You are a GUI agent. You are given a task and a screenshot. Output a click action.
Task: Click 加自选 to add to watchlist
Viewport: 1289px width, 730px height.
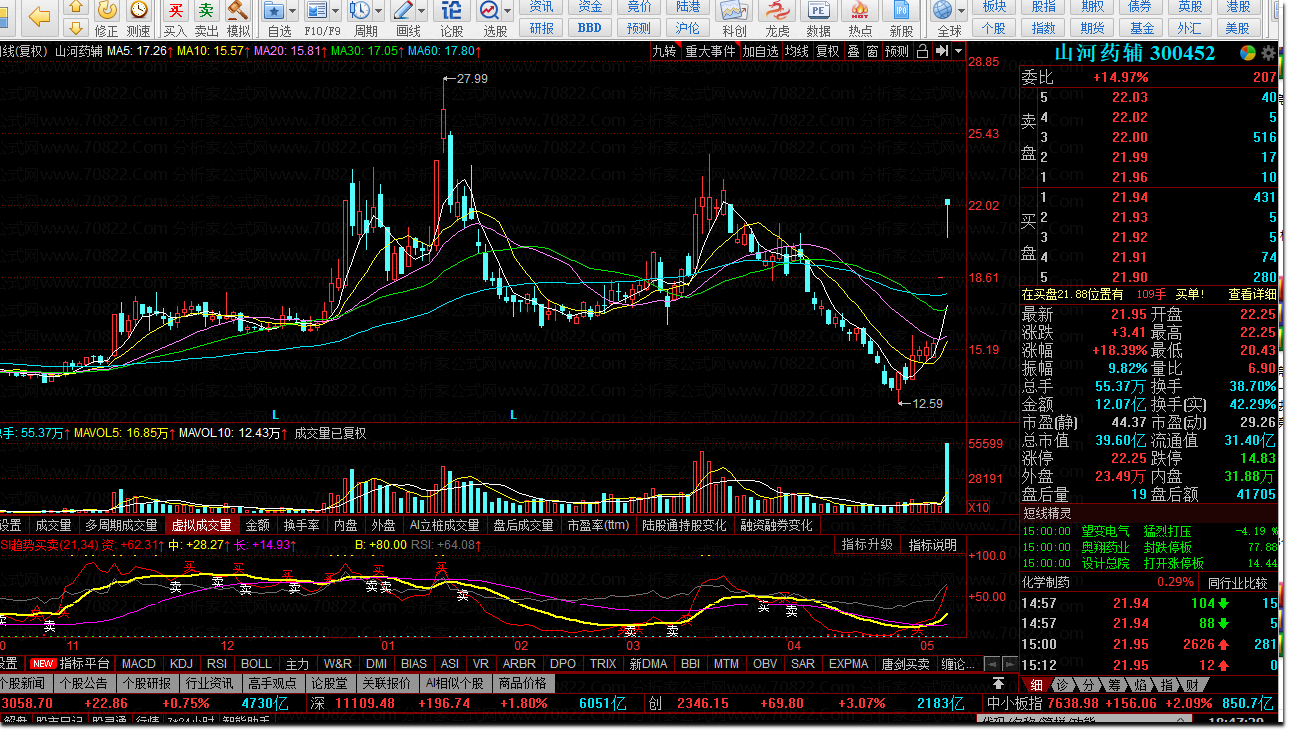coord(760,52)
